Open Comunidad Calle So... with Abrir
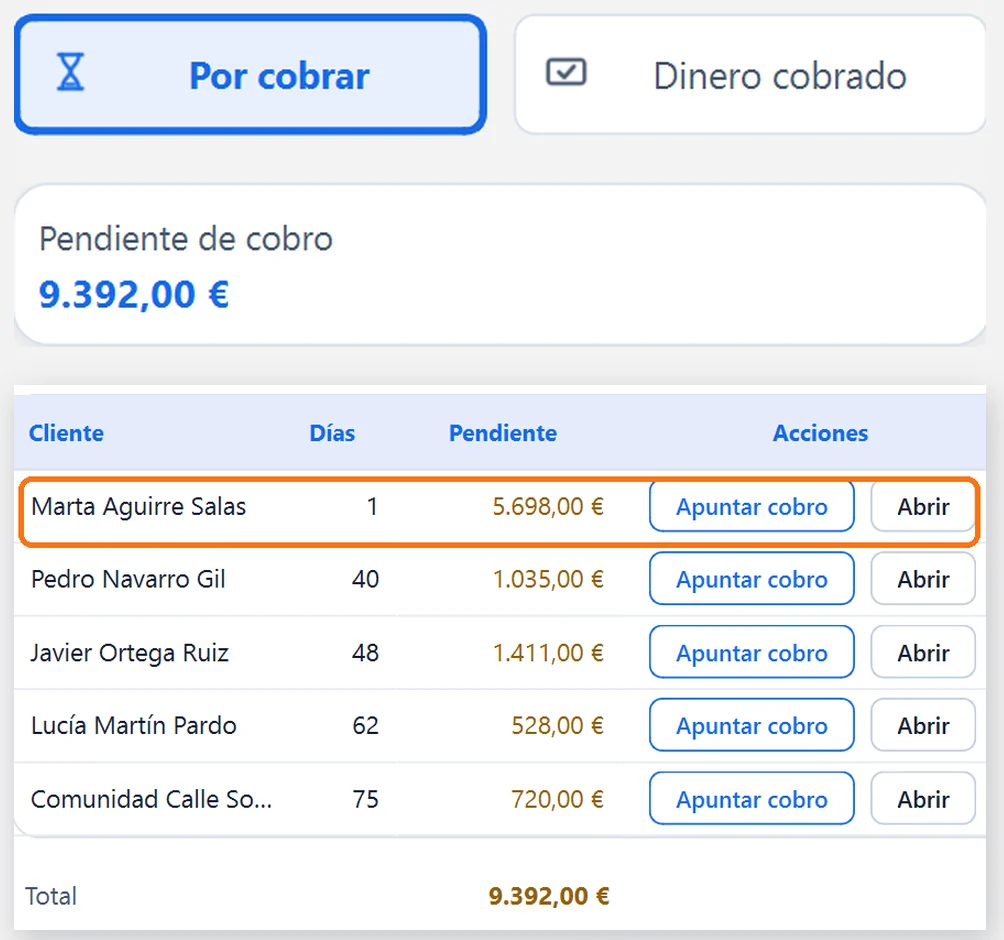 pos(923,799)
